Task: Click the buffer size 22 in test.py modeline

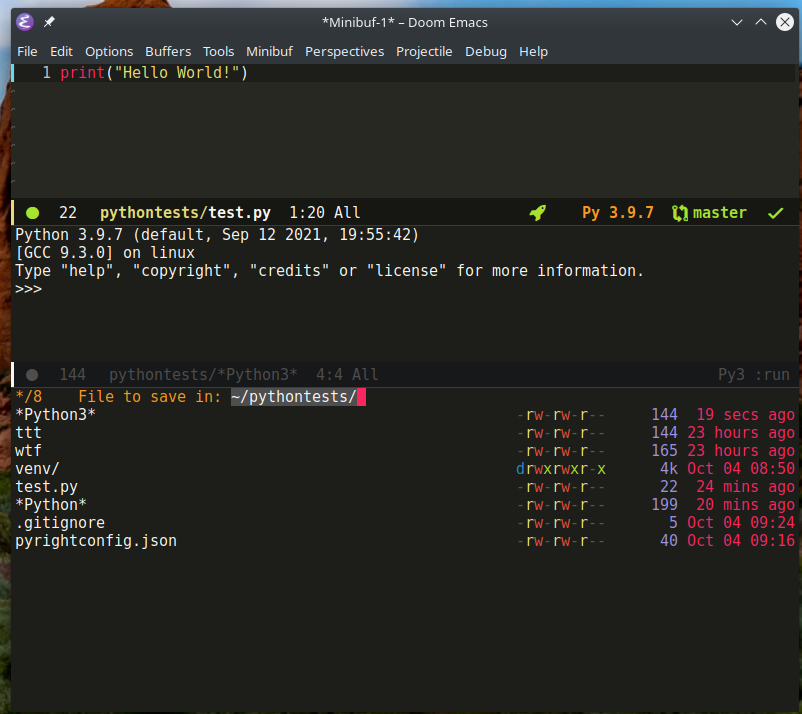Action: 68,213
